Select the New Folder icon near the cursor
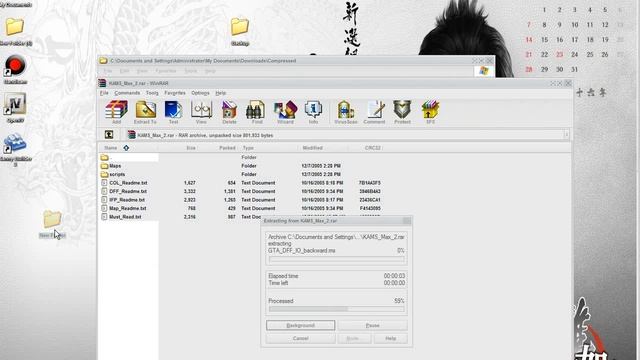The image size is (640, 360). (52, 219)
